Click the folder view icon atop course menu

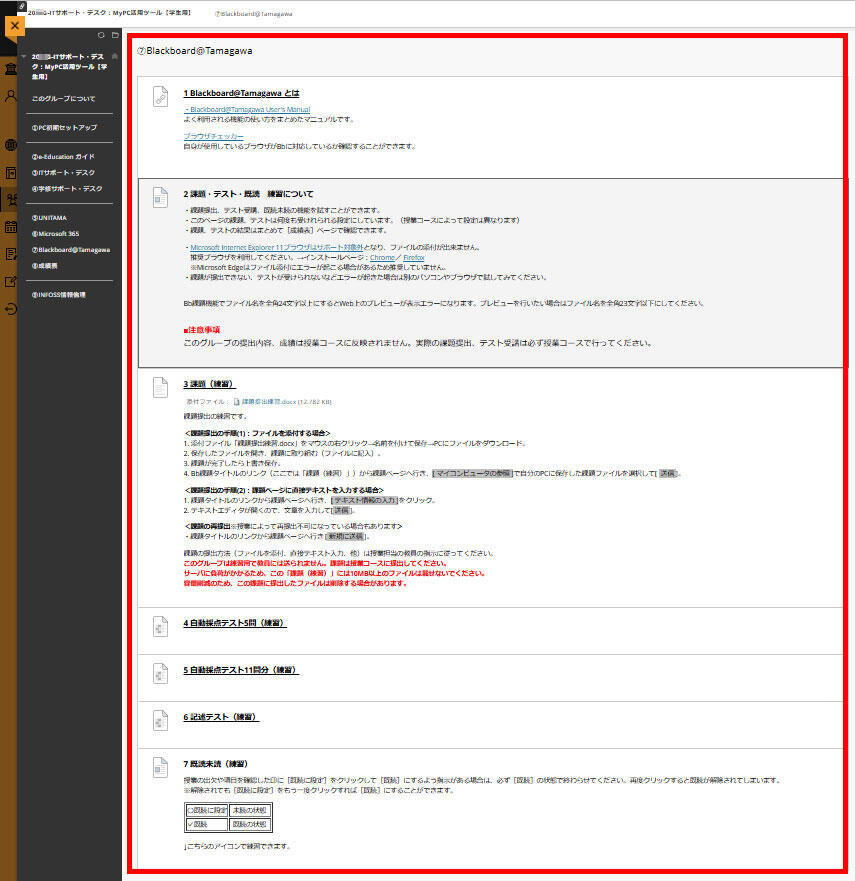pos(115,35)
